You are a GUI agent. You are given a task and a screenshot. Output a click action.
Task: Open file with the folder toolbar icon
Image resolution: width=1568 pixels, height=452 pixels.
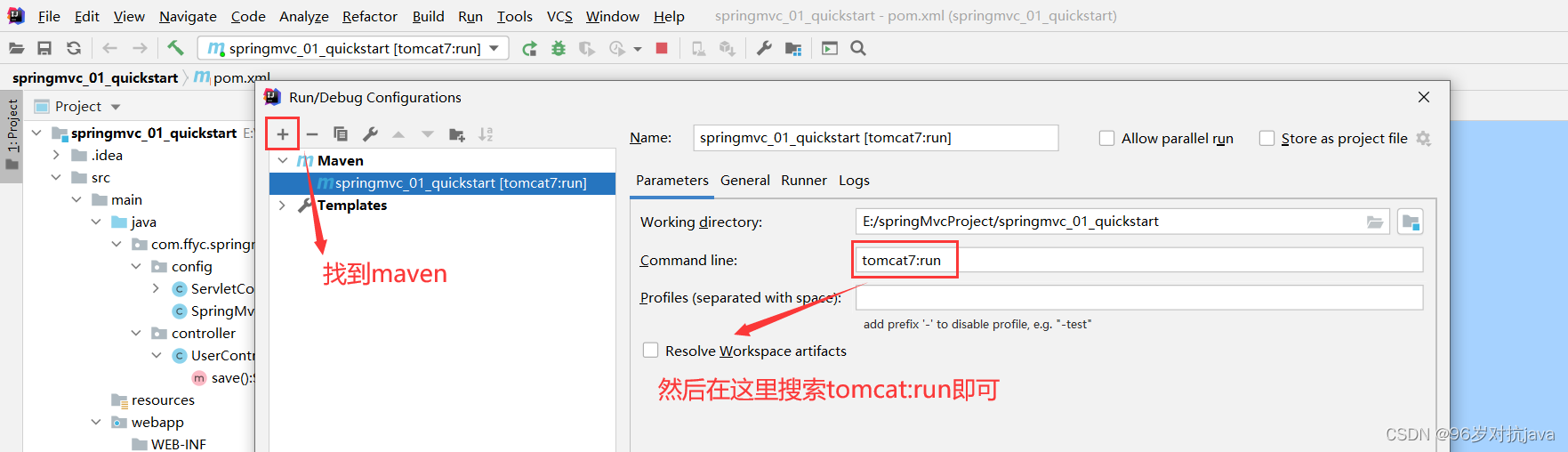click(16, 48)
